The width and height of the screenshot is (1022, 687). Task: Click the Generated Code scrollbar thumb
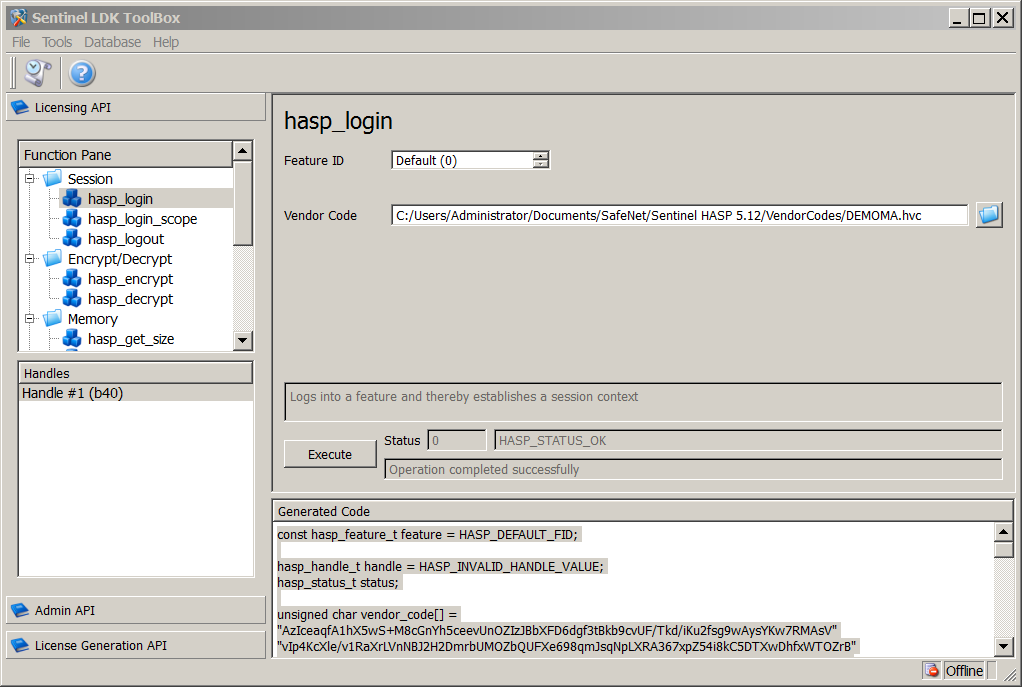[1003, 549]
